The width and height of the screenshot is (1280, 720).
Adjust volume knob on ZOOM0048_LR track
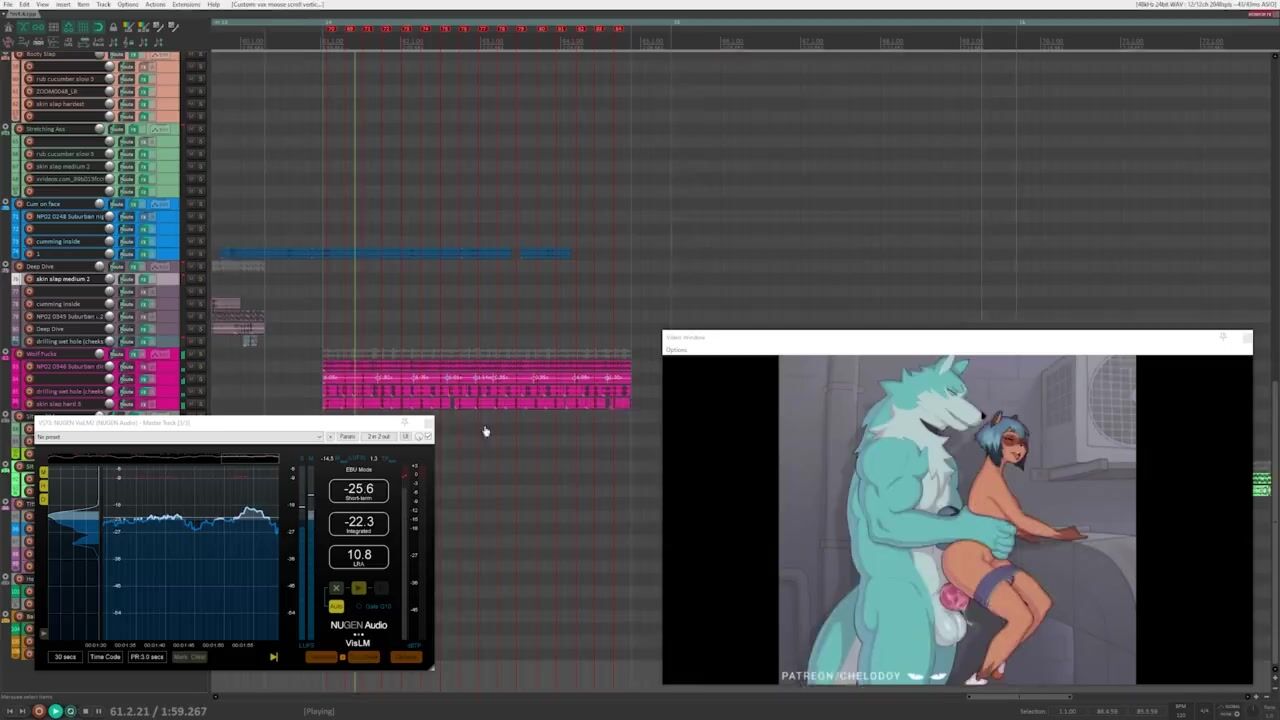coord(109,91)
